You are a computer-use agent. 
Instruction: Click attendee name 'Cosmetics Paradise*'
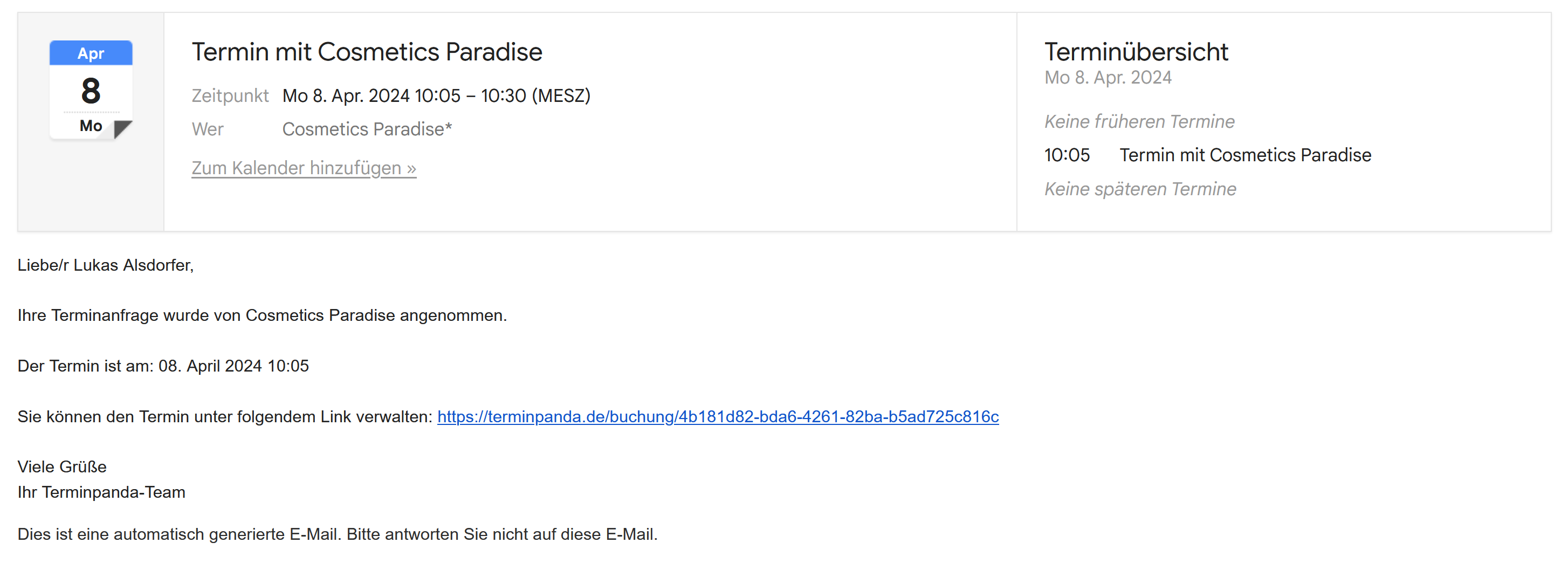pos(367,129)
